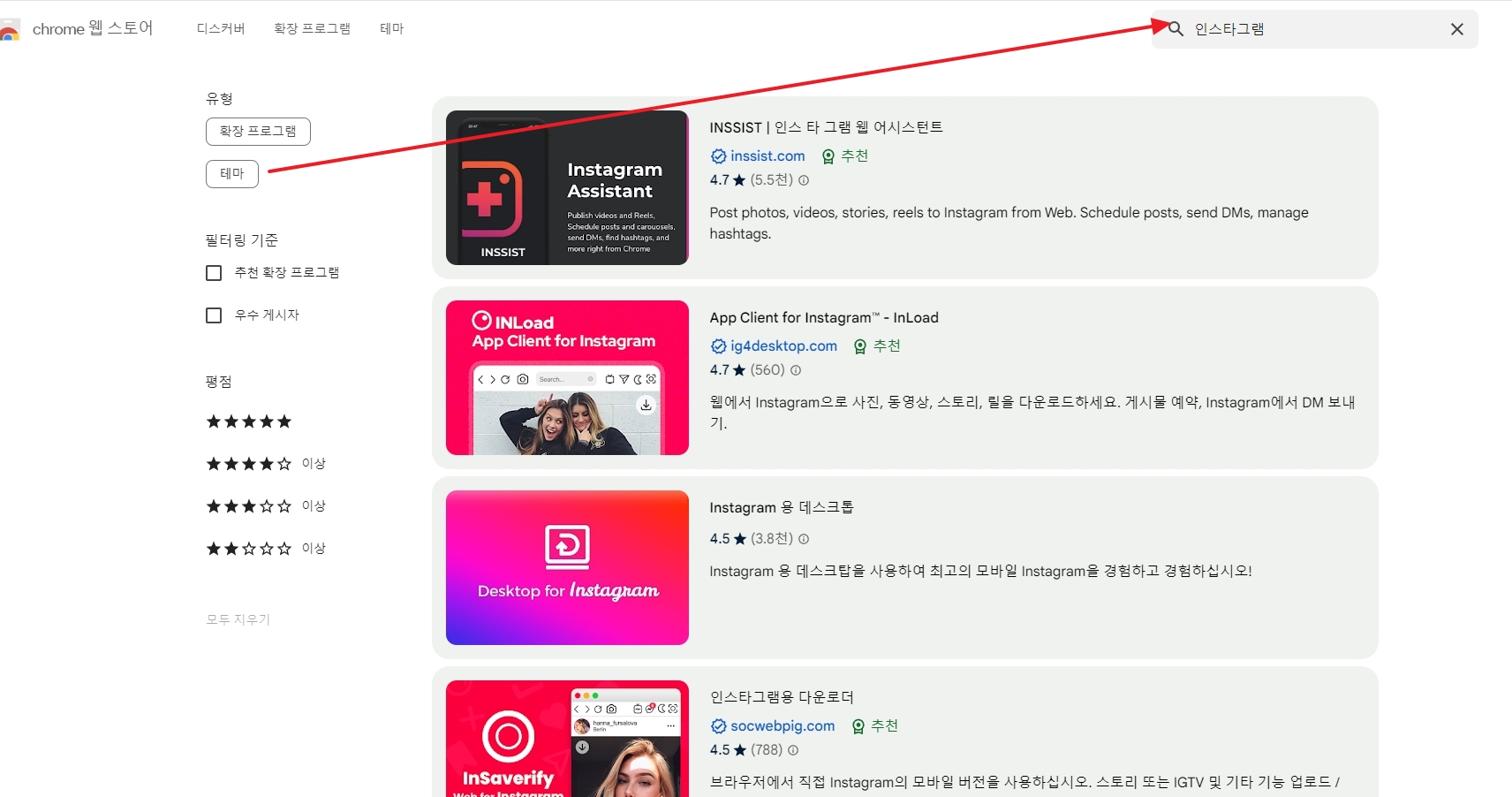Image resolution: width=1512 pixels, height=797 pixels.
Task: Open App Client for Instagram - InLoad title
Action: 824,317
